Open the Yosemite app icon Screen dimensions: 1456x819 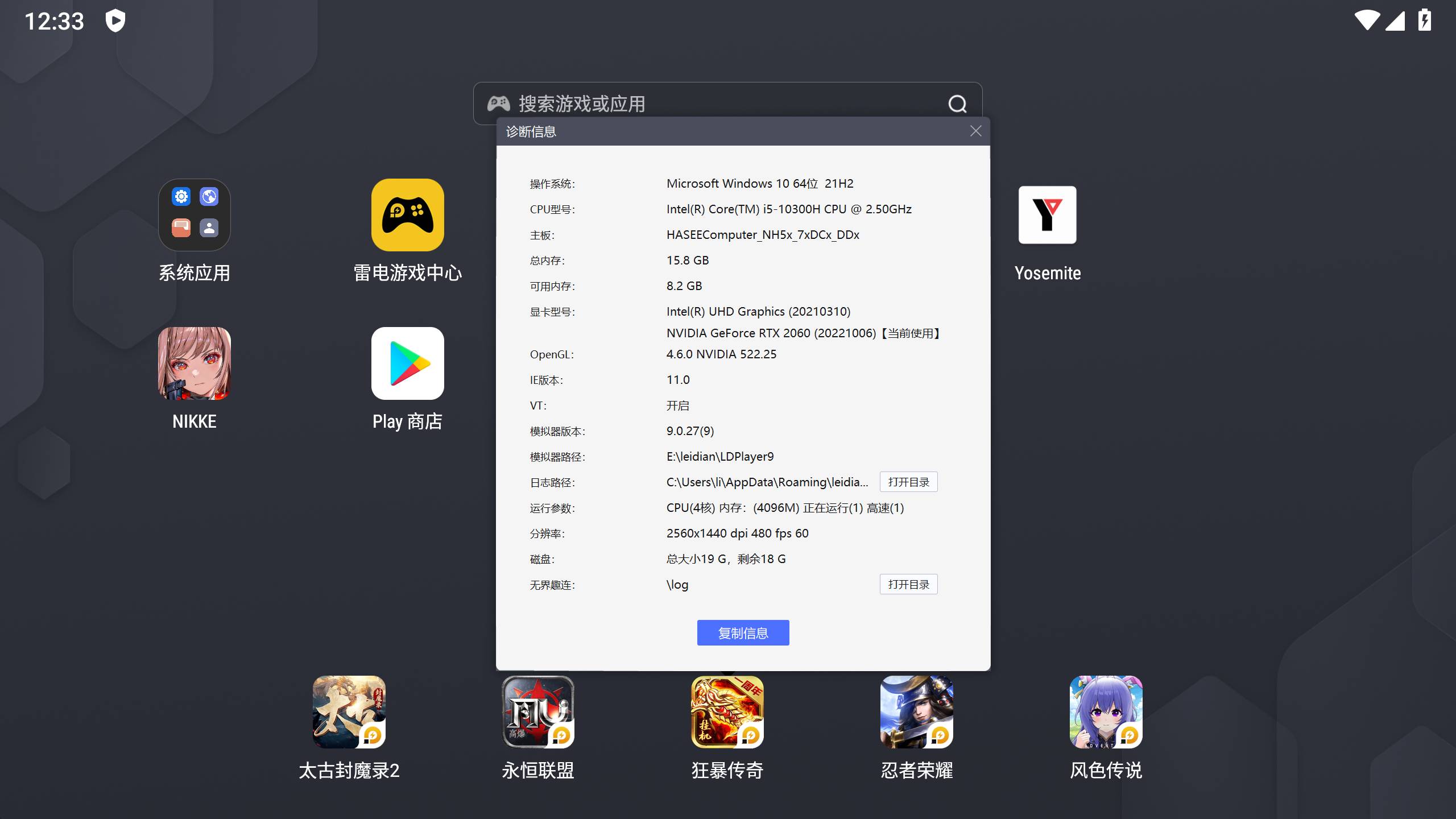pyautogui.click(x=1047, y=215)
